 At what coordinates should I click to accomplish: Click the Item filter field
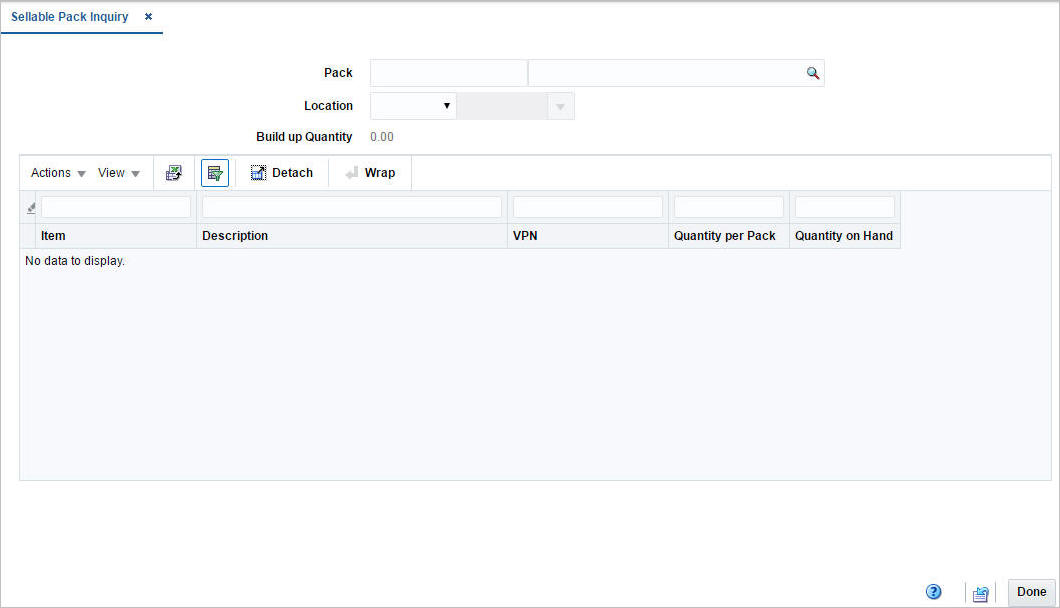click(x=114, y=206)
